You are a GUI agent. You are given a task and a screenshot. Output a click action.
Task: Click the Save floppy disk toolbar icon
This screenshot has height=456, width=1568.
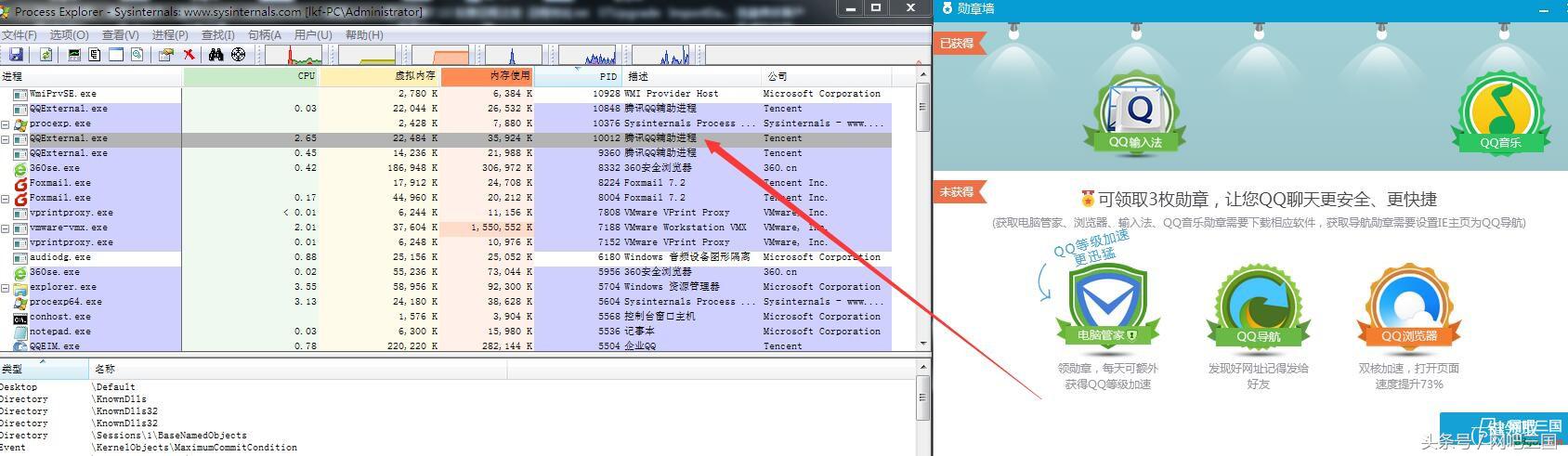pyautogui.click(x=16, y=55)
